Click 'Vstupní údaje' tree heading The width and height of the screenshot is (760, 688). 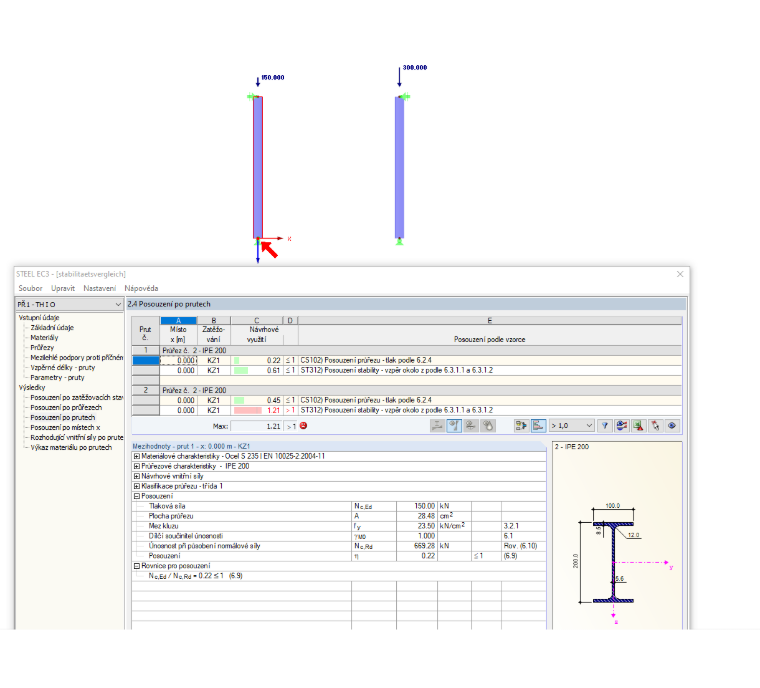(x=39, y=318)
